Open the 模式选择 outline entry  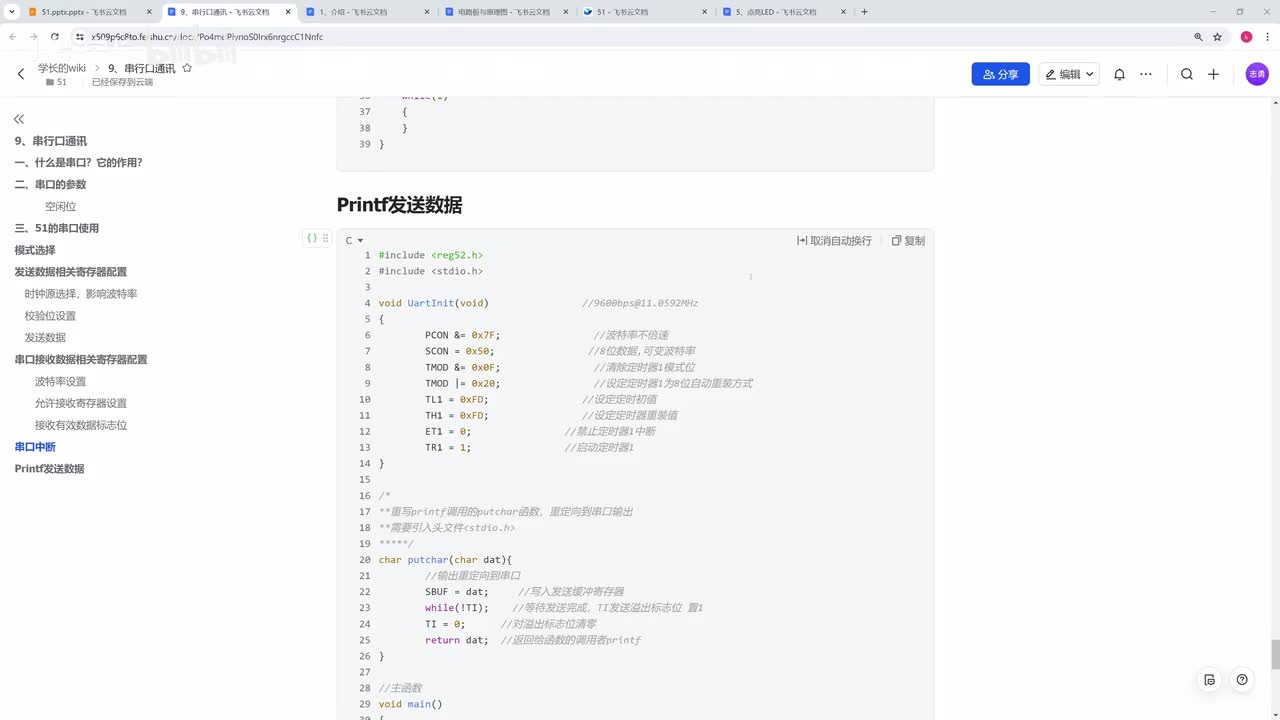pos(35,250)
